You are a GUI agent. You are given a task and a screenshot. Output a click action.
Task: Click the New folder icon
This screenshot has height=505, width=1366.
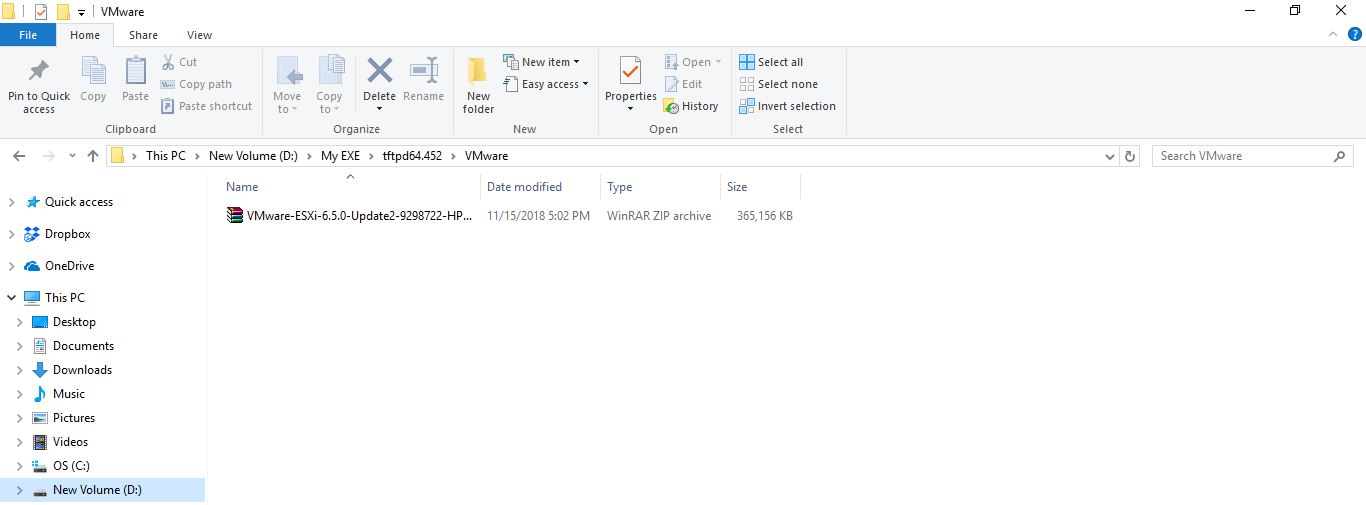point(478,72)
